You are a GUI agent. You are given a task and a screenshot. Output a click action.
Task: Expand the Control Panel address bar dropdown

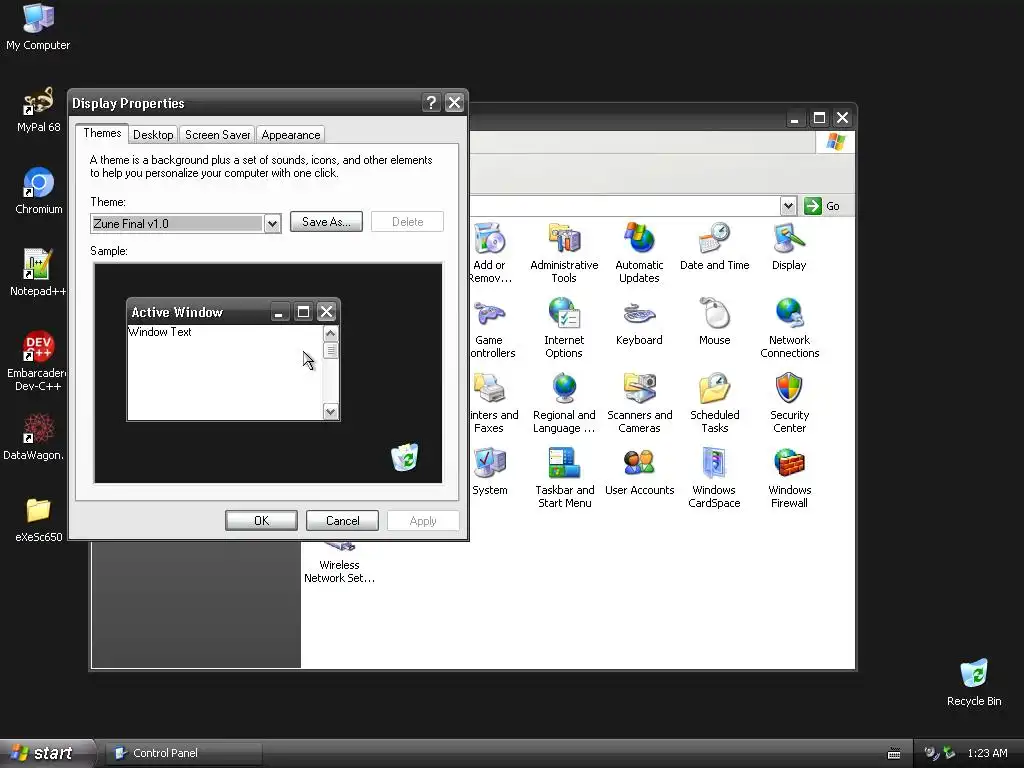(x=788, y=206)
